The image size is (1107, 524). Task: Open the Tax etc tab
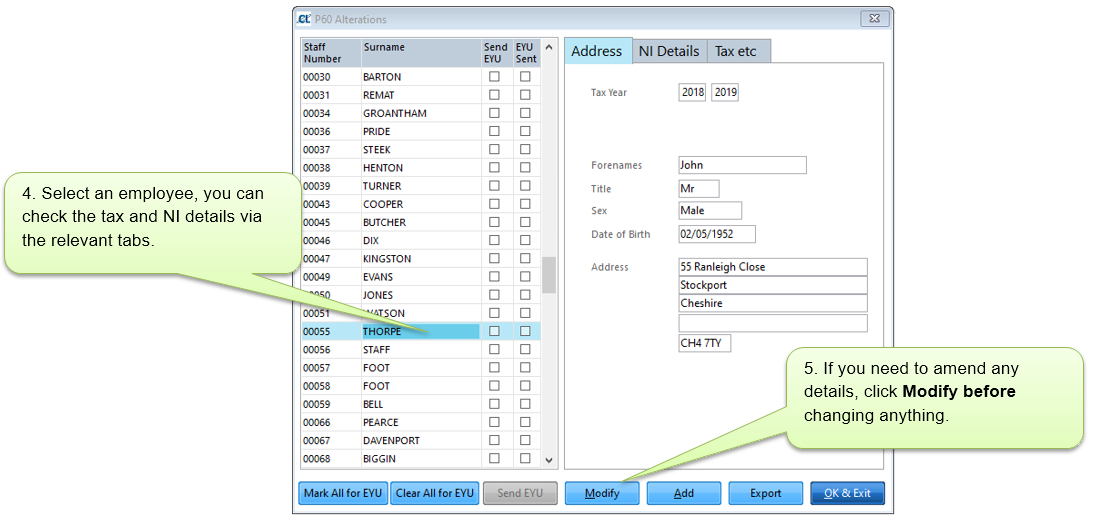click(x=735, y=51)
